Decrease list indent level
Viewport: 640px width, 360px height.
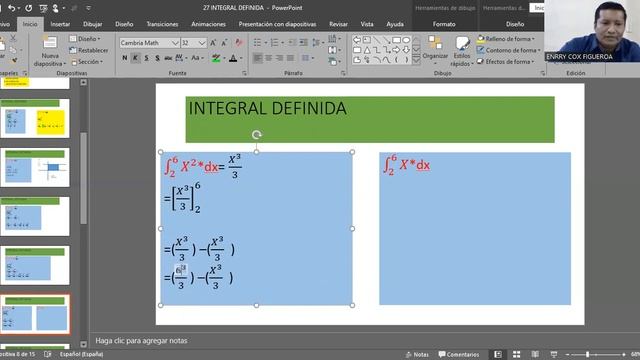(x=292, y=42)
